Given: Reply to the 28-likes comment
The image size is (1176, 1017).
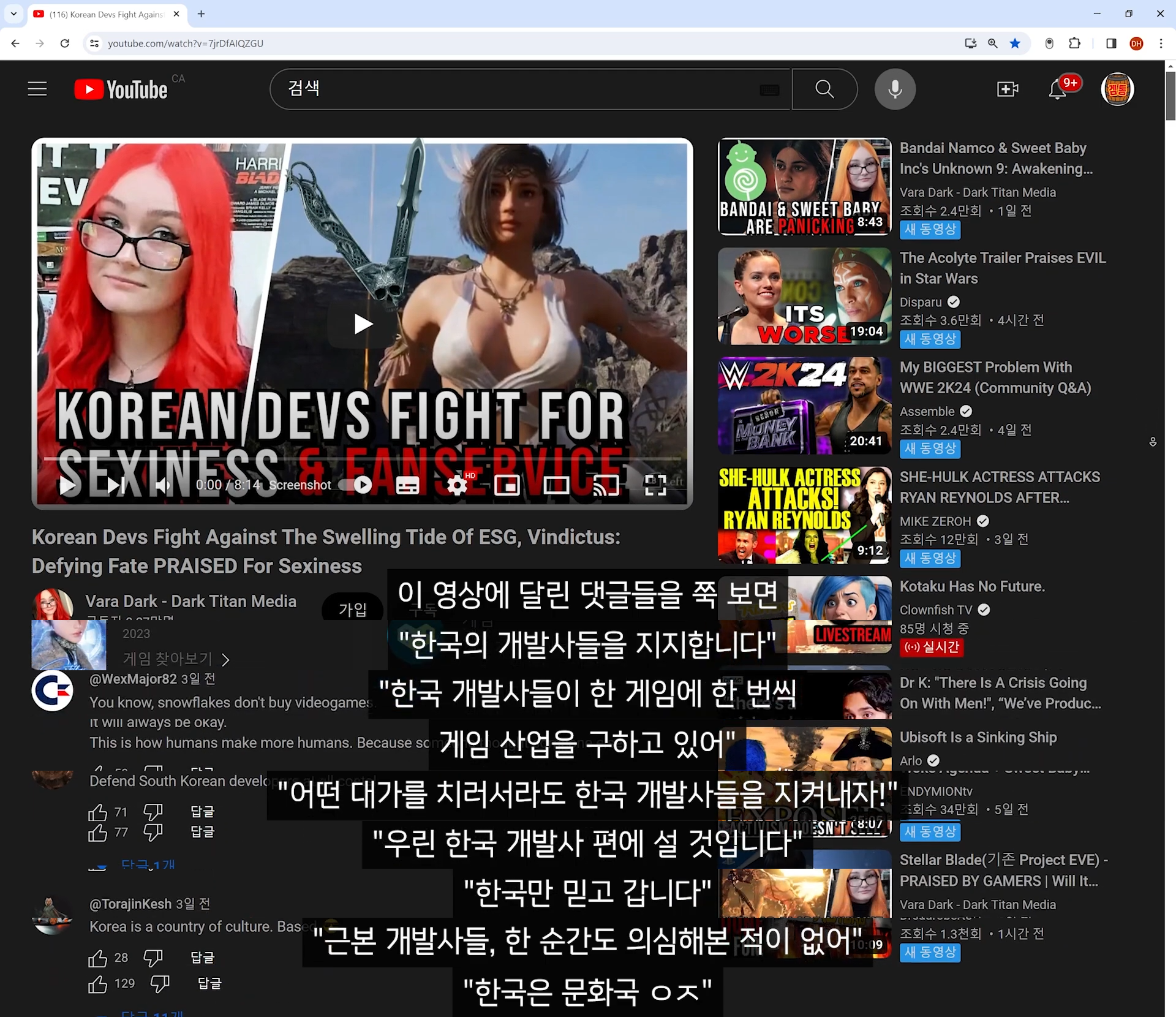Looking at the screenshot, I should click(x=203, y=958).
